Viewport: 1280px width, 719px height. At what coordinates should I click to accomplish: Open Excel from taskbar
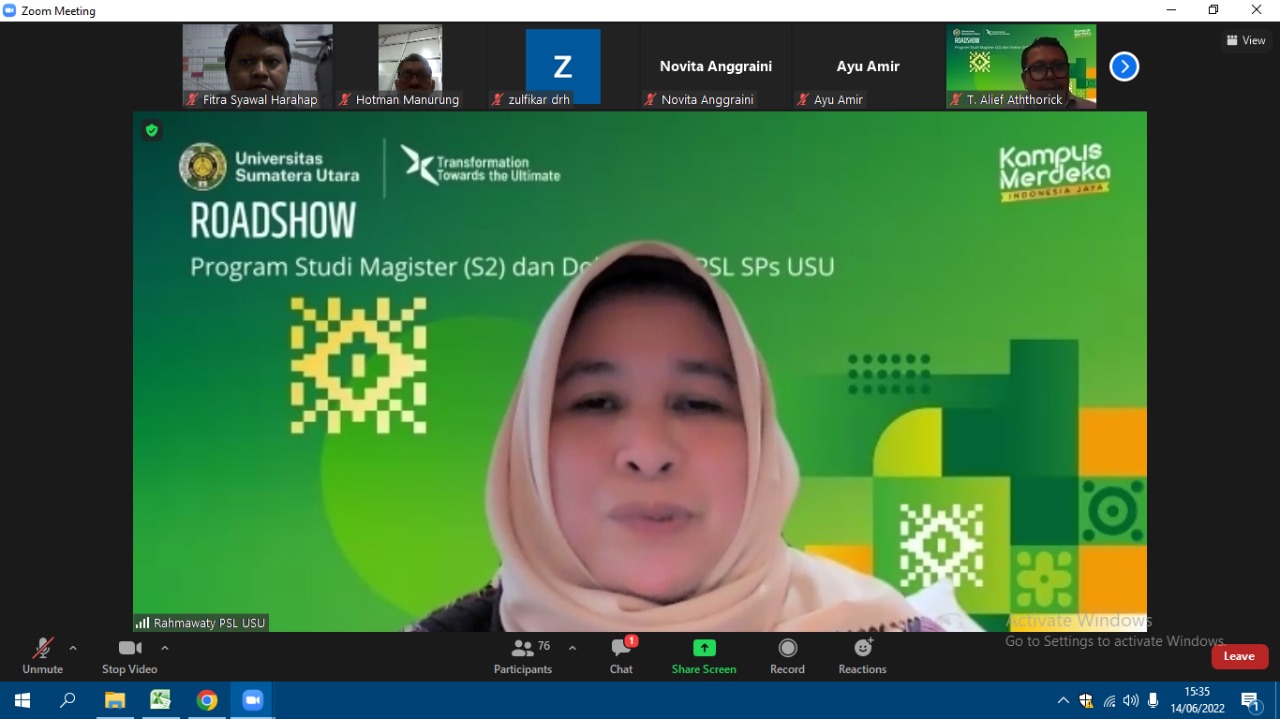click(x=161, y=700)
